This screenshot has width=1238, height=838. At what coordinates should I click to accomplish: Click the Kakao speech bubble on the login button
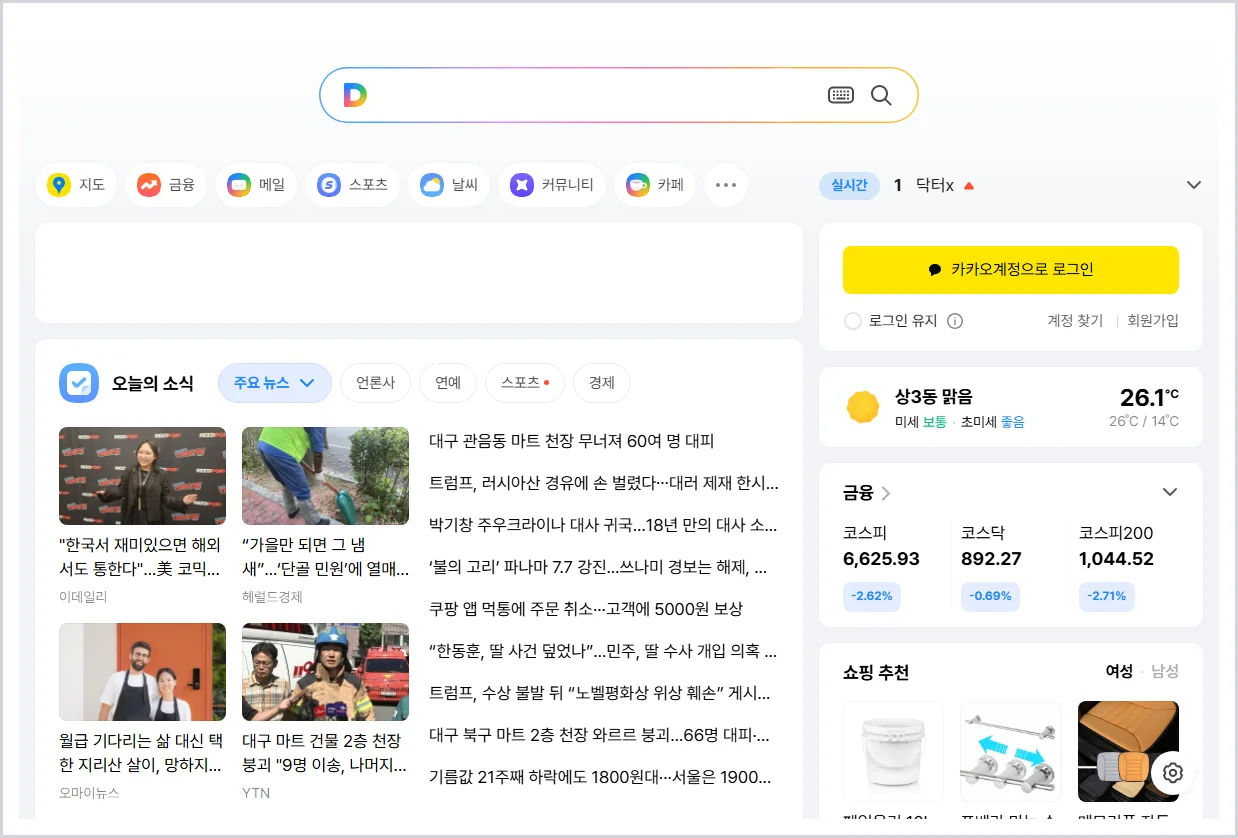pyautogui.click(x=935, y=270)
